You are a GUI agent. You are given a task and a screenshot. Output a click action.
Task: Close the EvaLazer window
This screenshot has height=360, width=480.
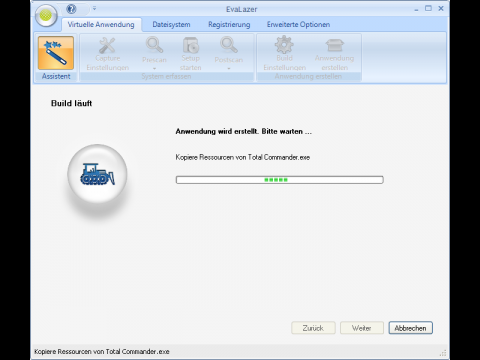(441, 8)
